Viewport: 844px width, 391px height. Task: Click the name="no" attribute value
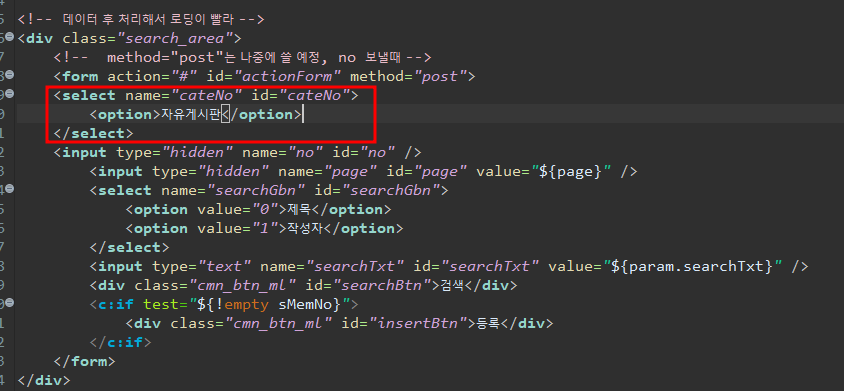point(305,152)
